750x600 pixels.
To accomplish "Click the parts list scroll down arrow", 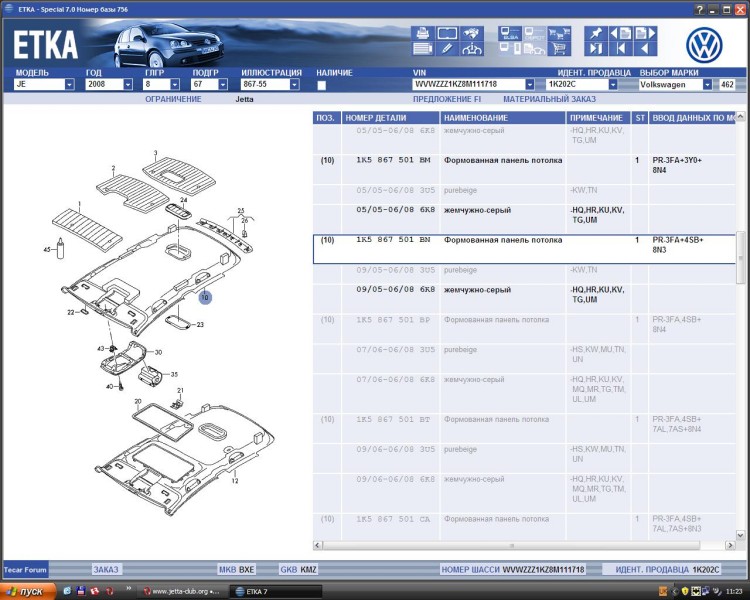I will click(740, 535).
